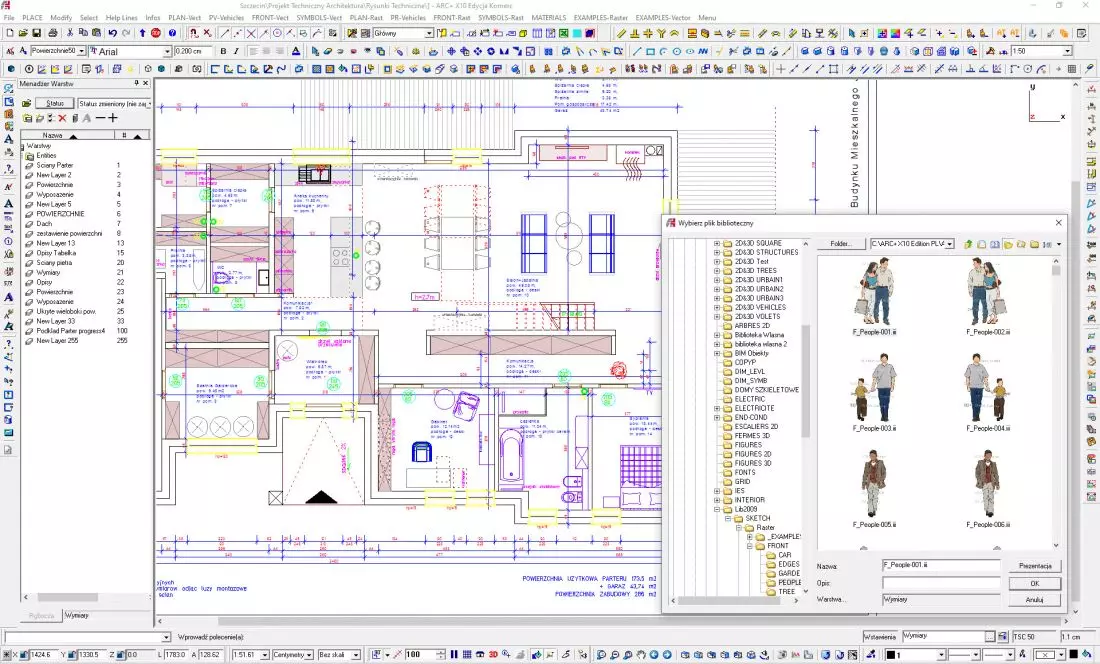Toggle the Opisy layer icon
This screenshot has height=664, width=1100.
click(29, 283)
